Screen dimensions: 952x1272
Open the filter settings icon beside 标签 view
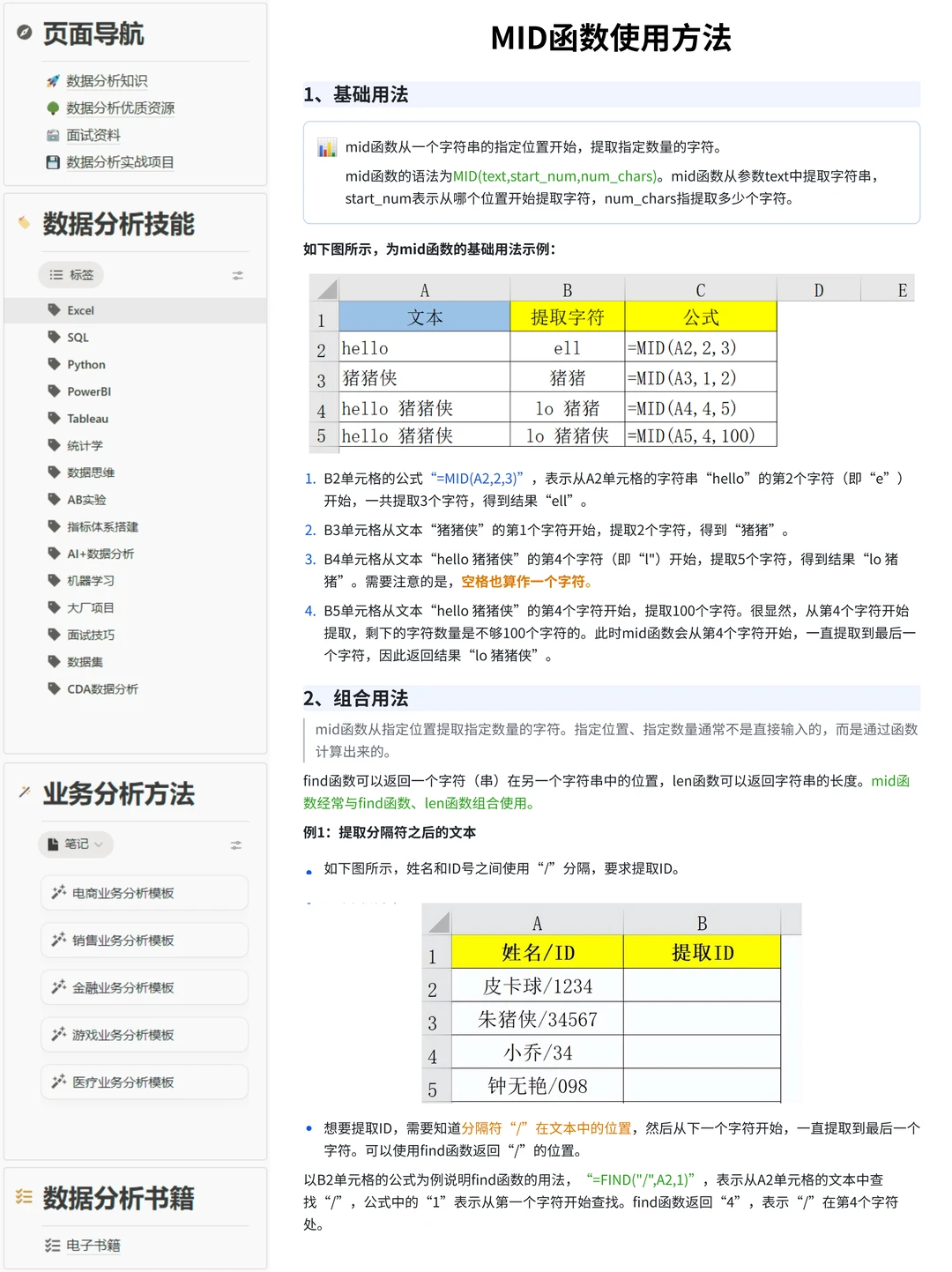click(x=237, y=275)
